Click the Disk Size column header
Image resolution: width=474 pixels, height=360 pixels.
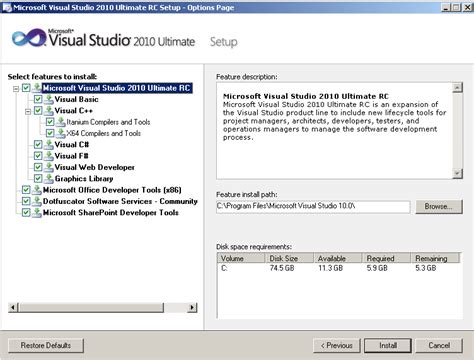(289, 258)
